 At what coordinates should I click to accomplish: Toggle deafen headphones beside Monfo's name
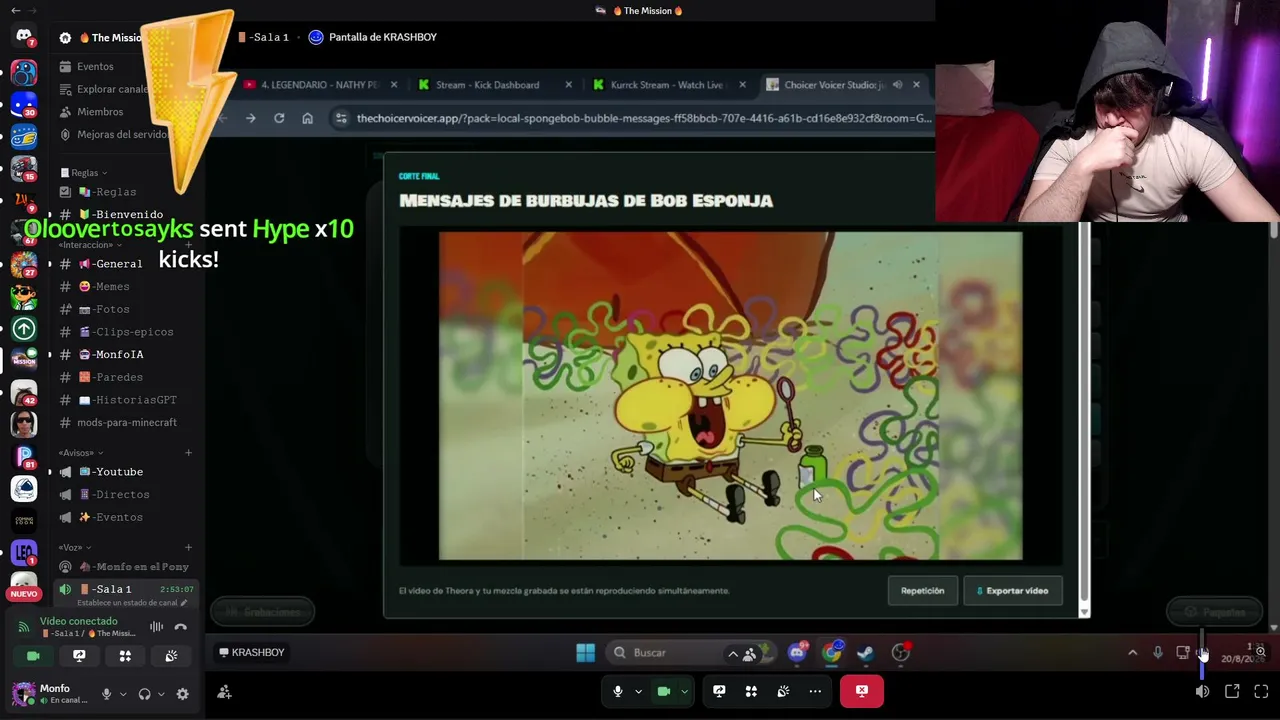click(x=144, y=694)
